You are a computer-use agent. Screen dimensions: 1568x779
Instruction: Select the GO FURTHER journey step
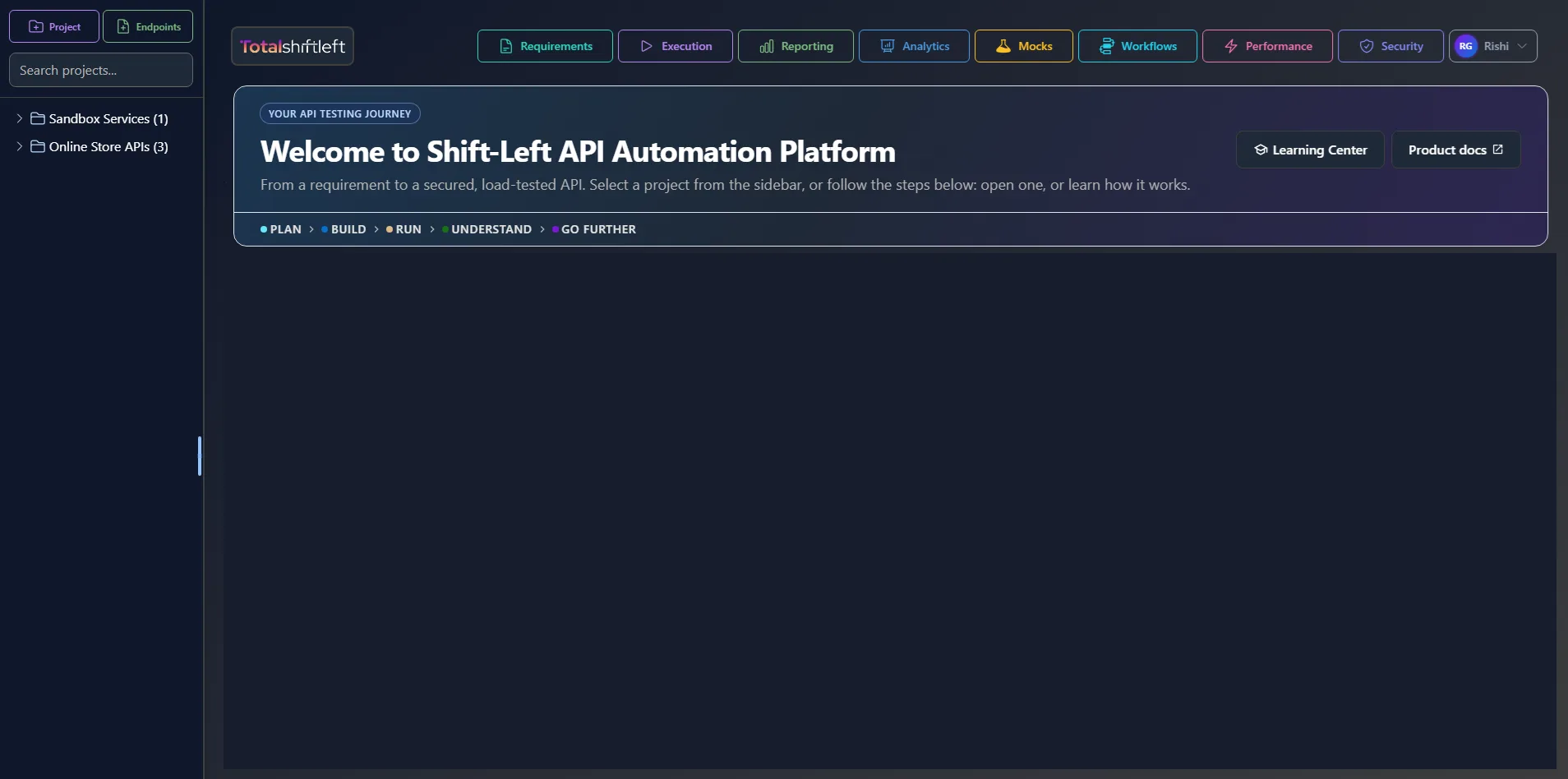594,229
